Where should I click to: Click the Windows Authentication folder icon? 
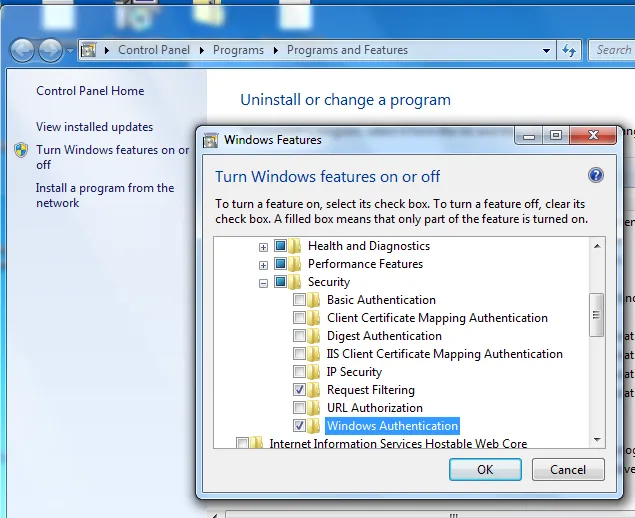(x=313, y=426)
